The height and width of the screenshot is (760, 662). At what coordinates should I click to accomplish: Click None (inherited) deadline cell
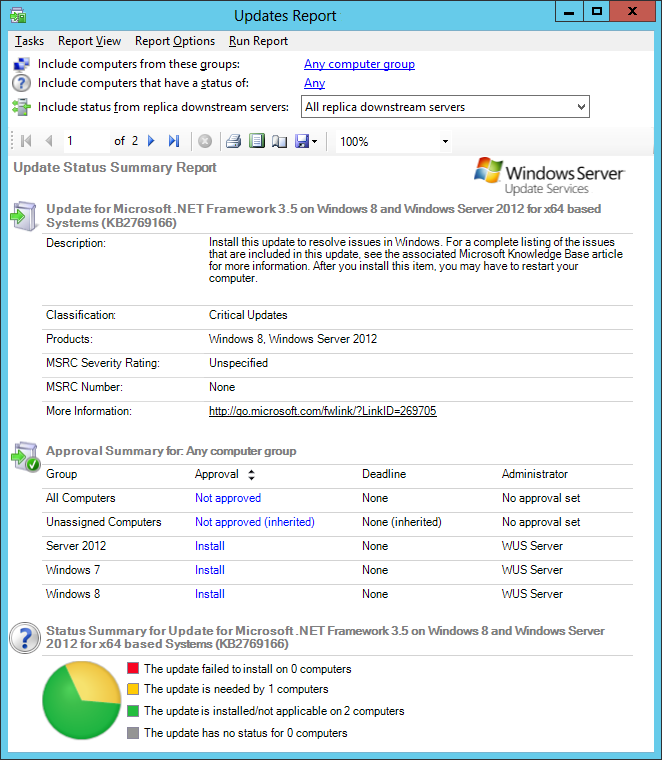[402, 522]
